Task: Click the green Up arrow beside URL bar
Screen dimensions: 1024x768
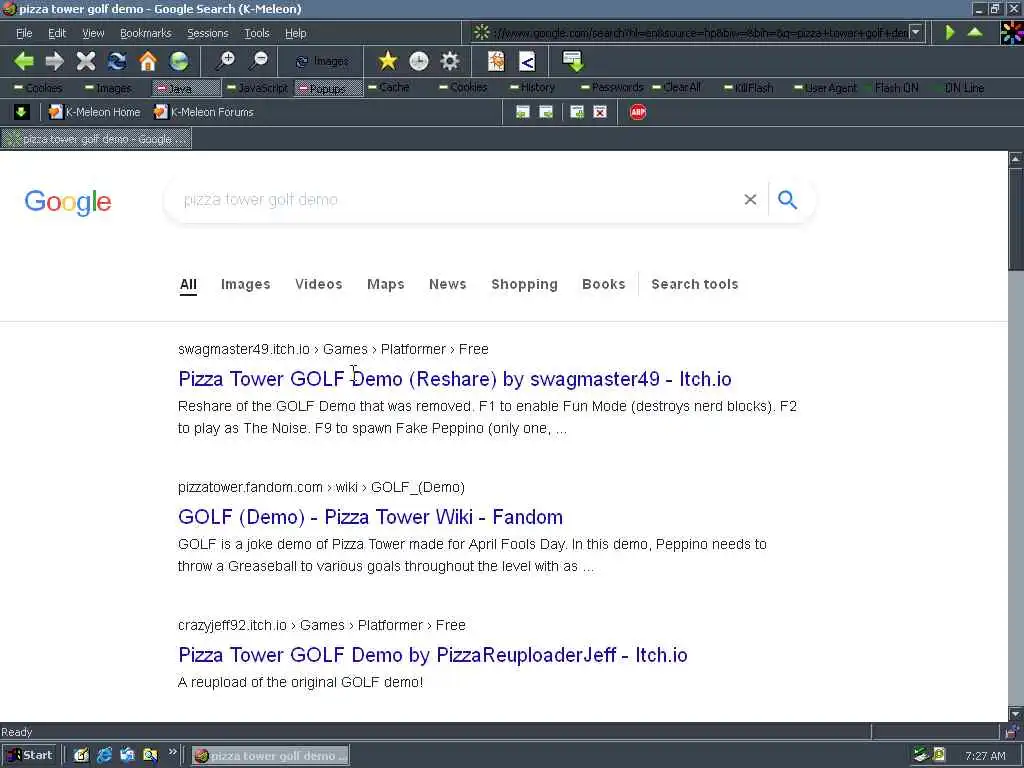Action: click(975, 32)
